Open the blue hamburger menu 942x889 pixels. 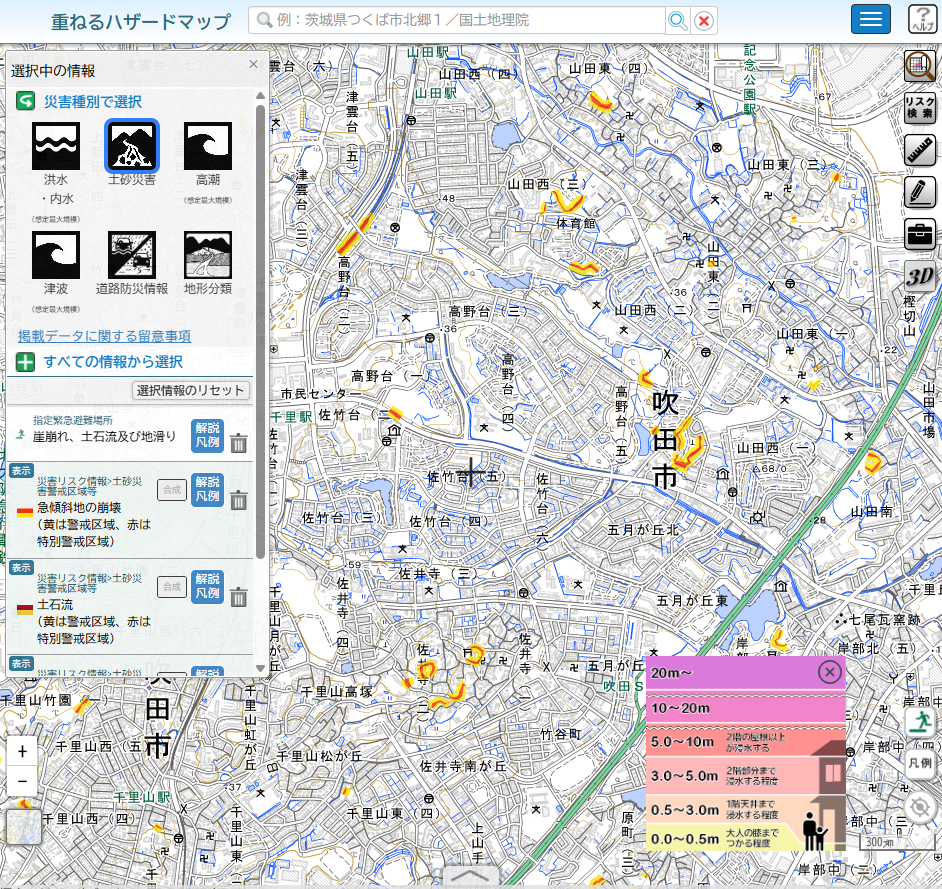click(x=870, y=20)
